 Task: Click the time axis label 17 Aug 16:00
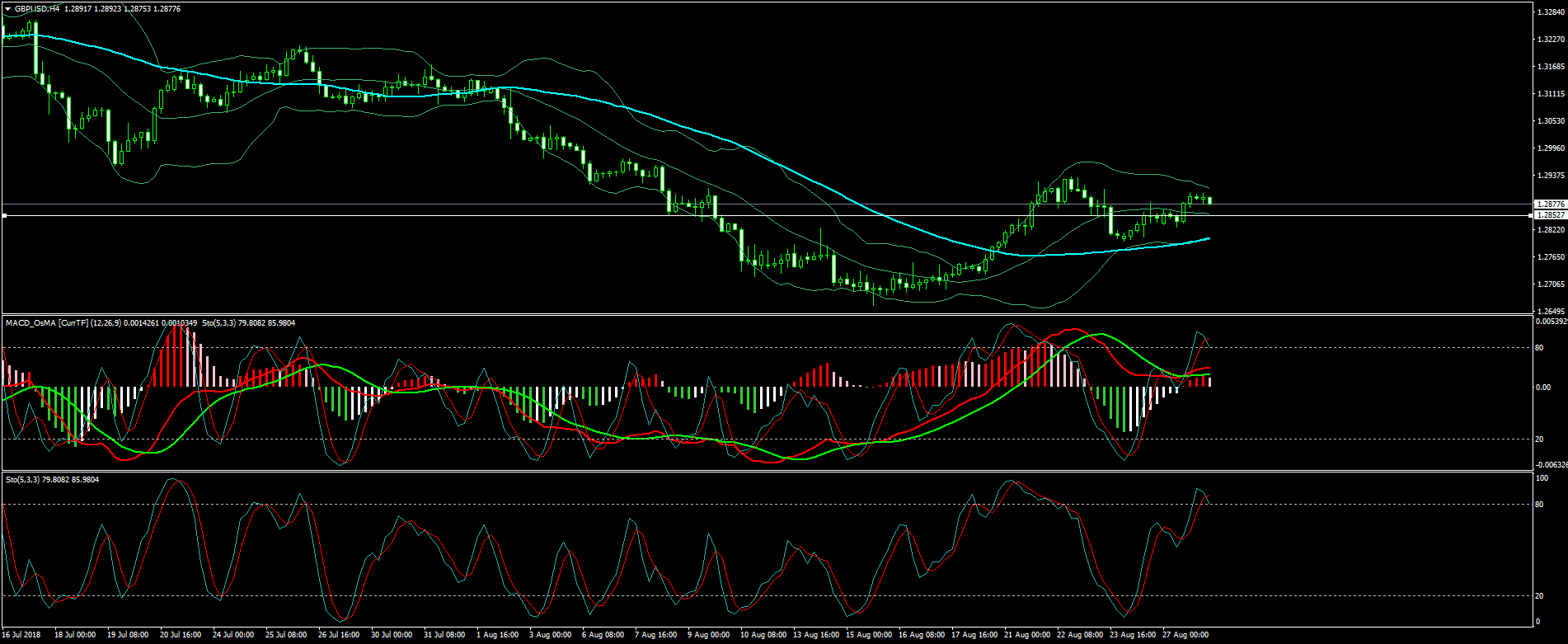click(x=974, y=635)
